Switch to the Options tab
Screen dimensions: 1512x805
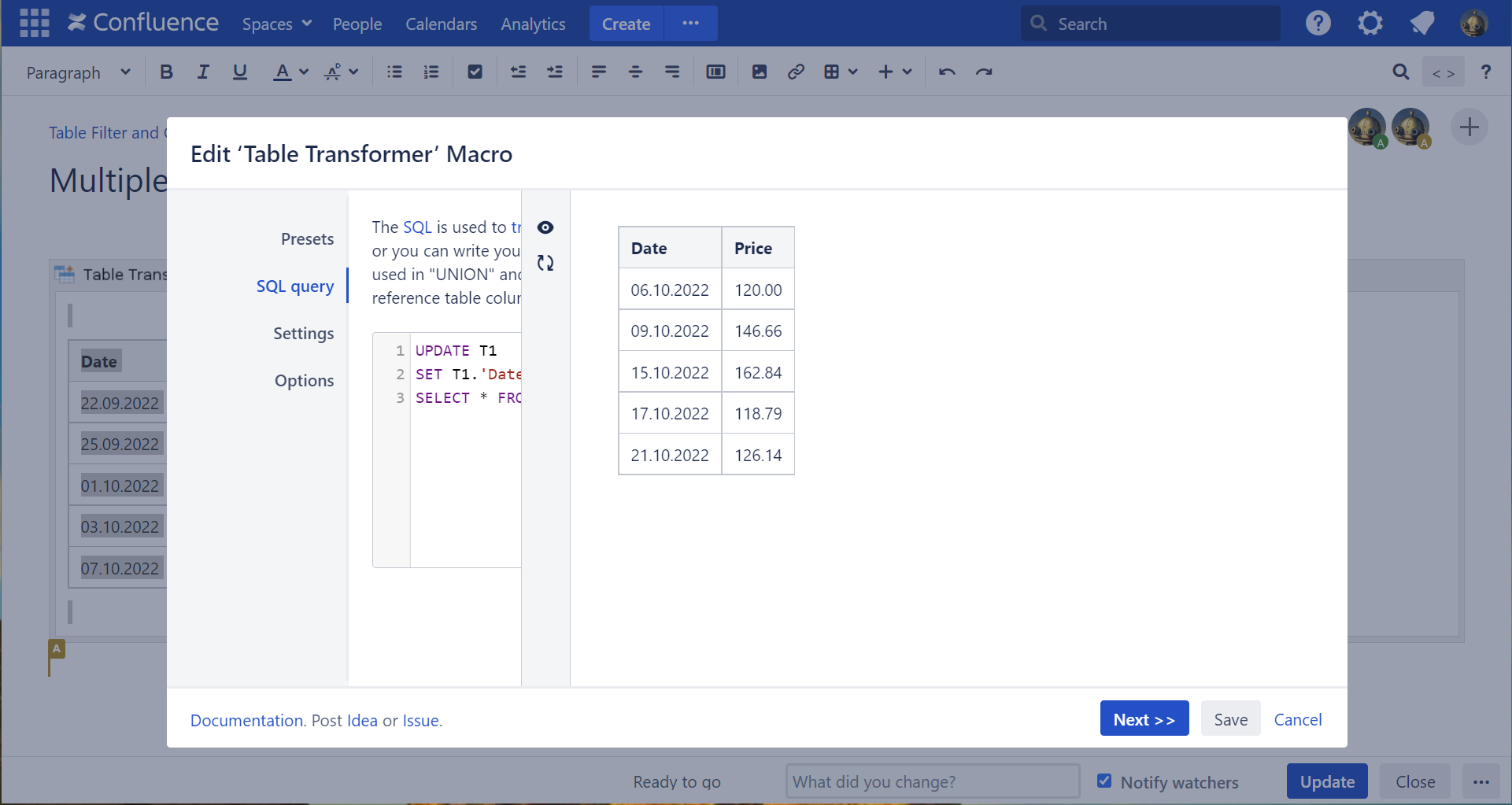click(x=304, y=381)
